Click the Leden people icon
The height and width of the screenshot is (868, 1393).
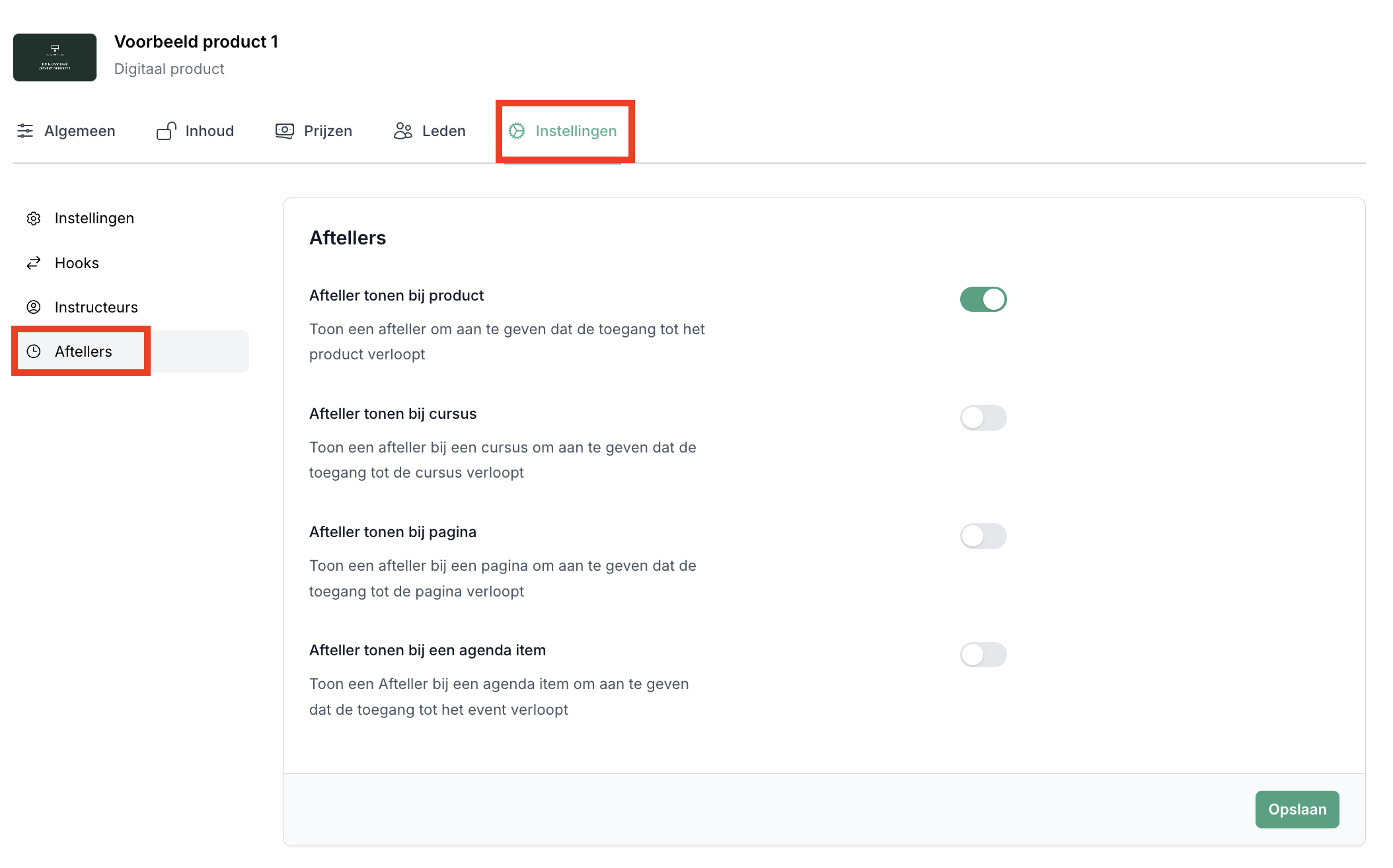402,131
